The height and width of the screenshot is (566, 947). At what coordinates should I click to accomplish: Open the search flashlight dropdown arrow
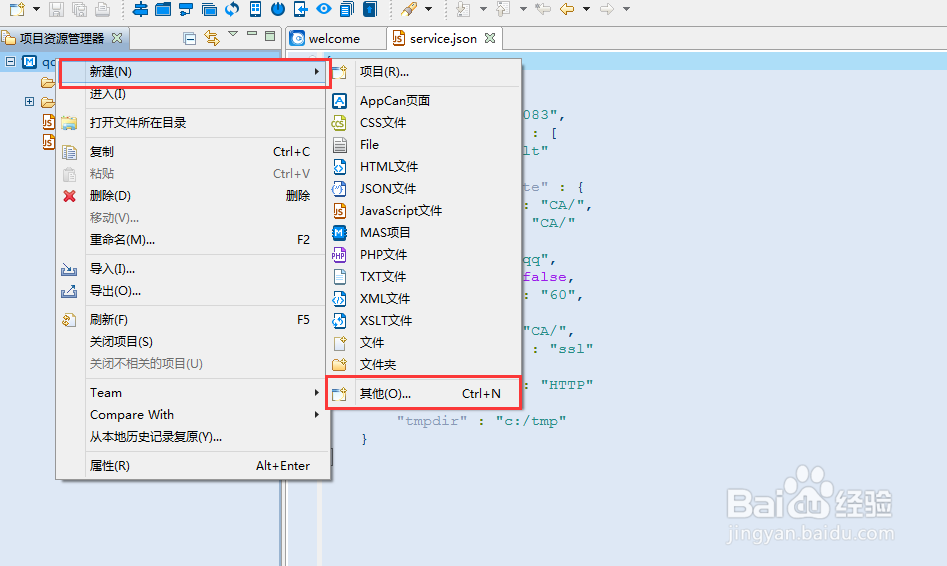[x=429, y=9]
